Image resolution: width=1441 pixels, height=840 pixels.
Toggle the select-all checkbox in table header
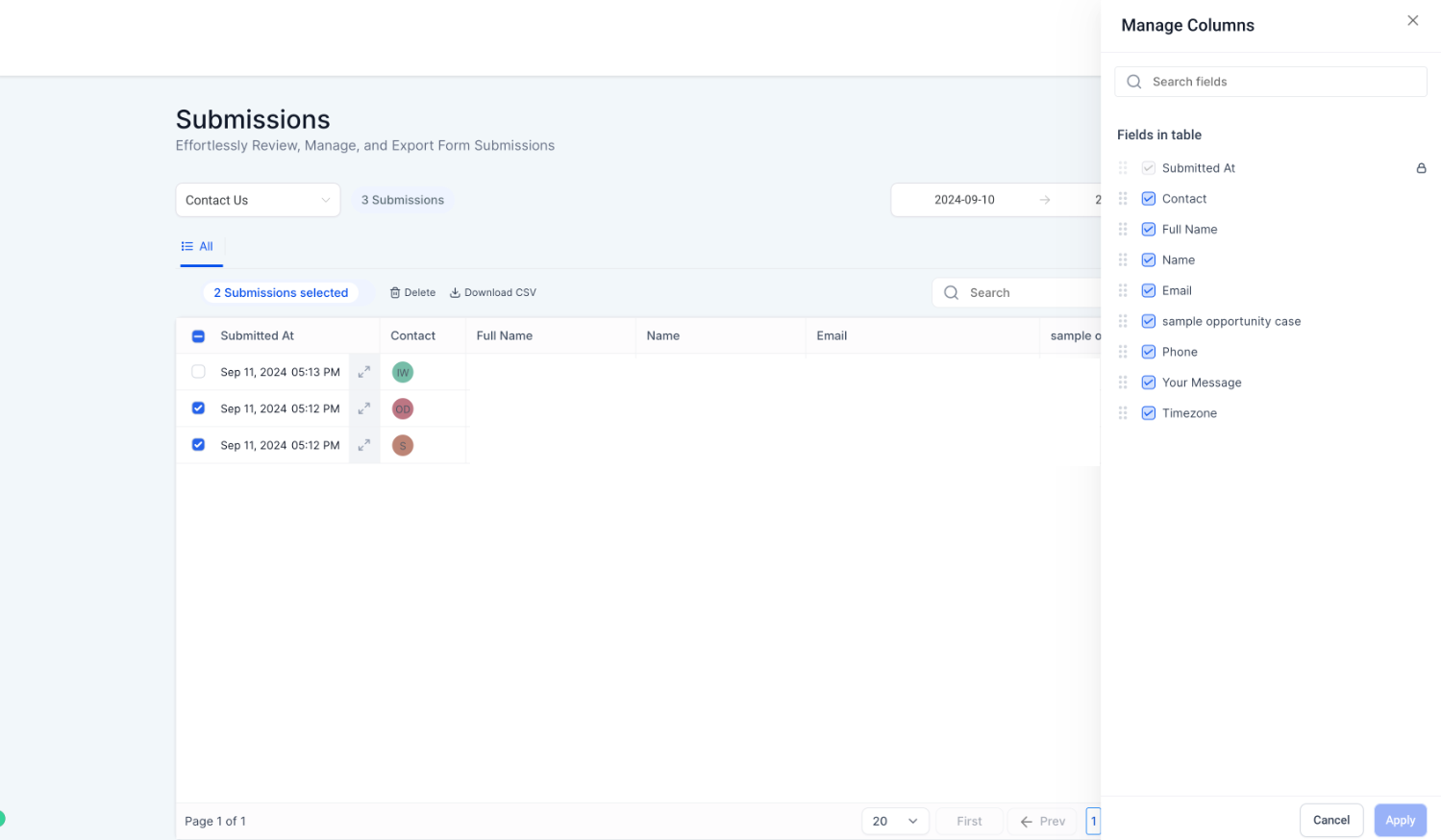198,336
